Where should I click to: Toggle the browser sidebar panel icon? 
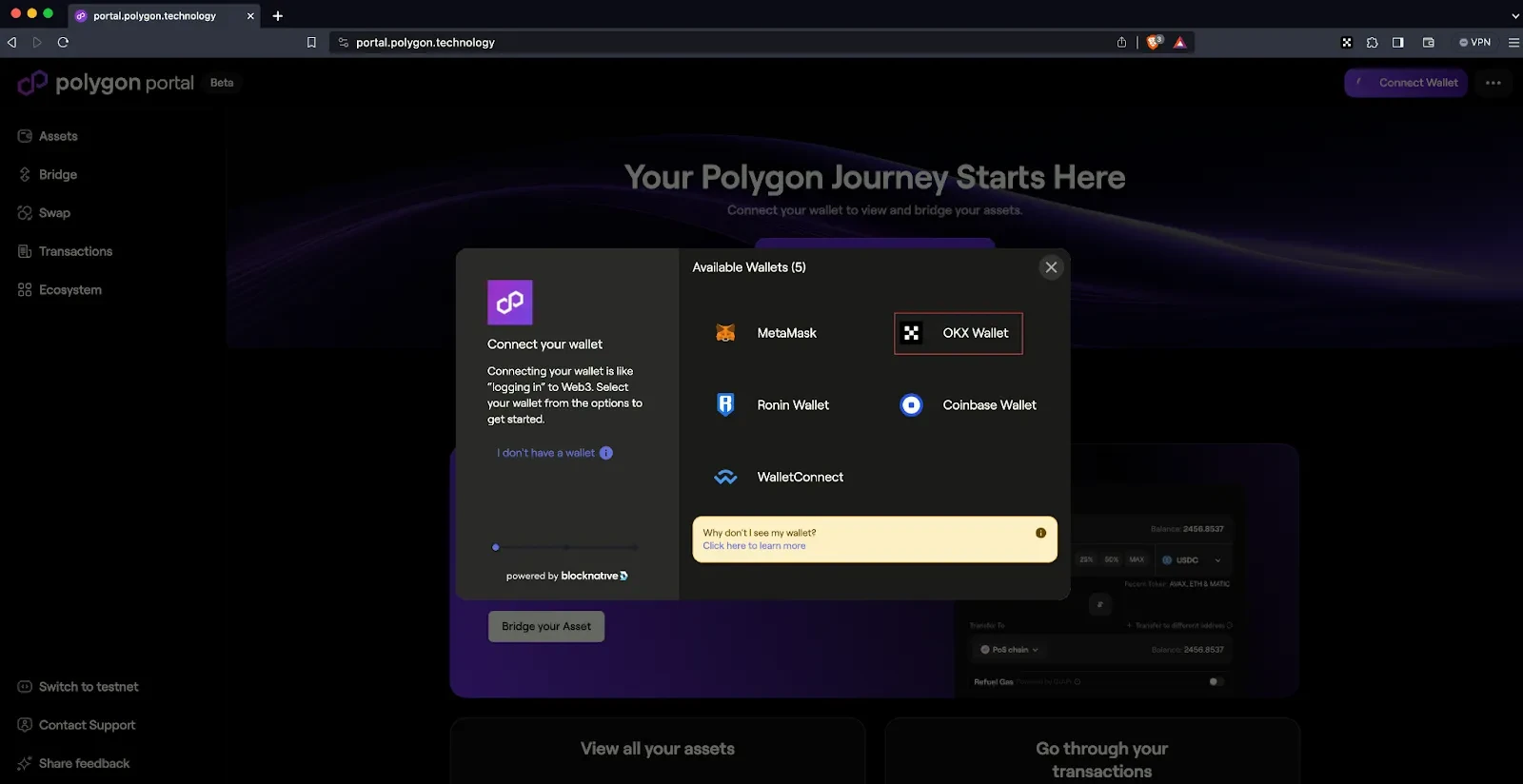click(1398, 42)
